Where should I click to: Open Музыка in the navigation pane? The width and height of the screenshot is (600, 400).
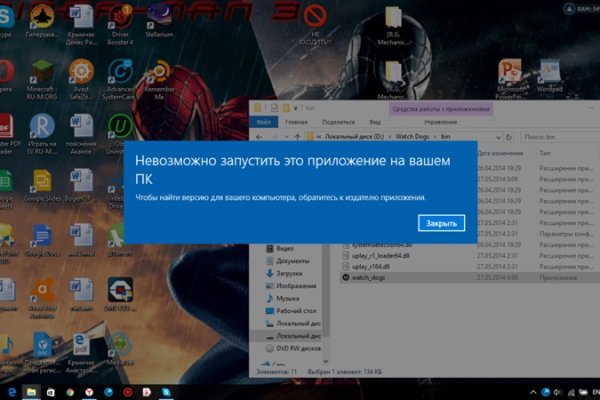click(288, 298)
